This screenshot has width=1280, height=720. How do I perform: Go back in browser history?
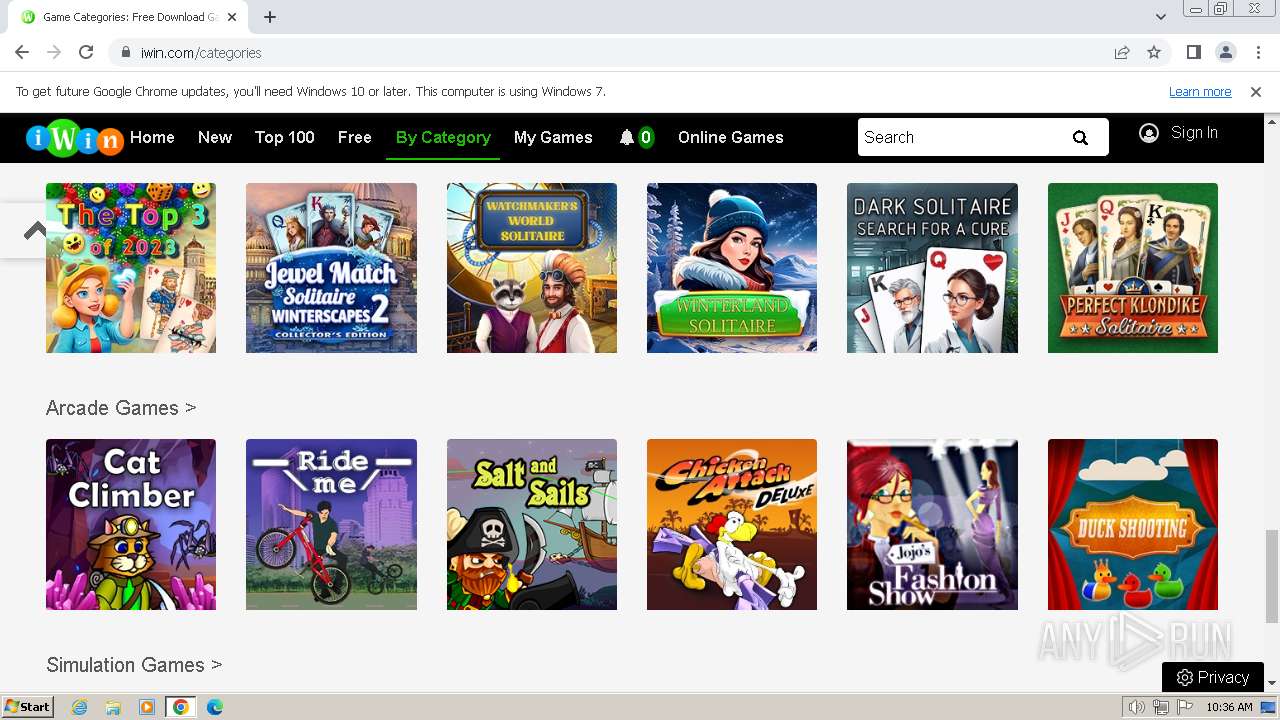(22, 52)
